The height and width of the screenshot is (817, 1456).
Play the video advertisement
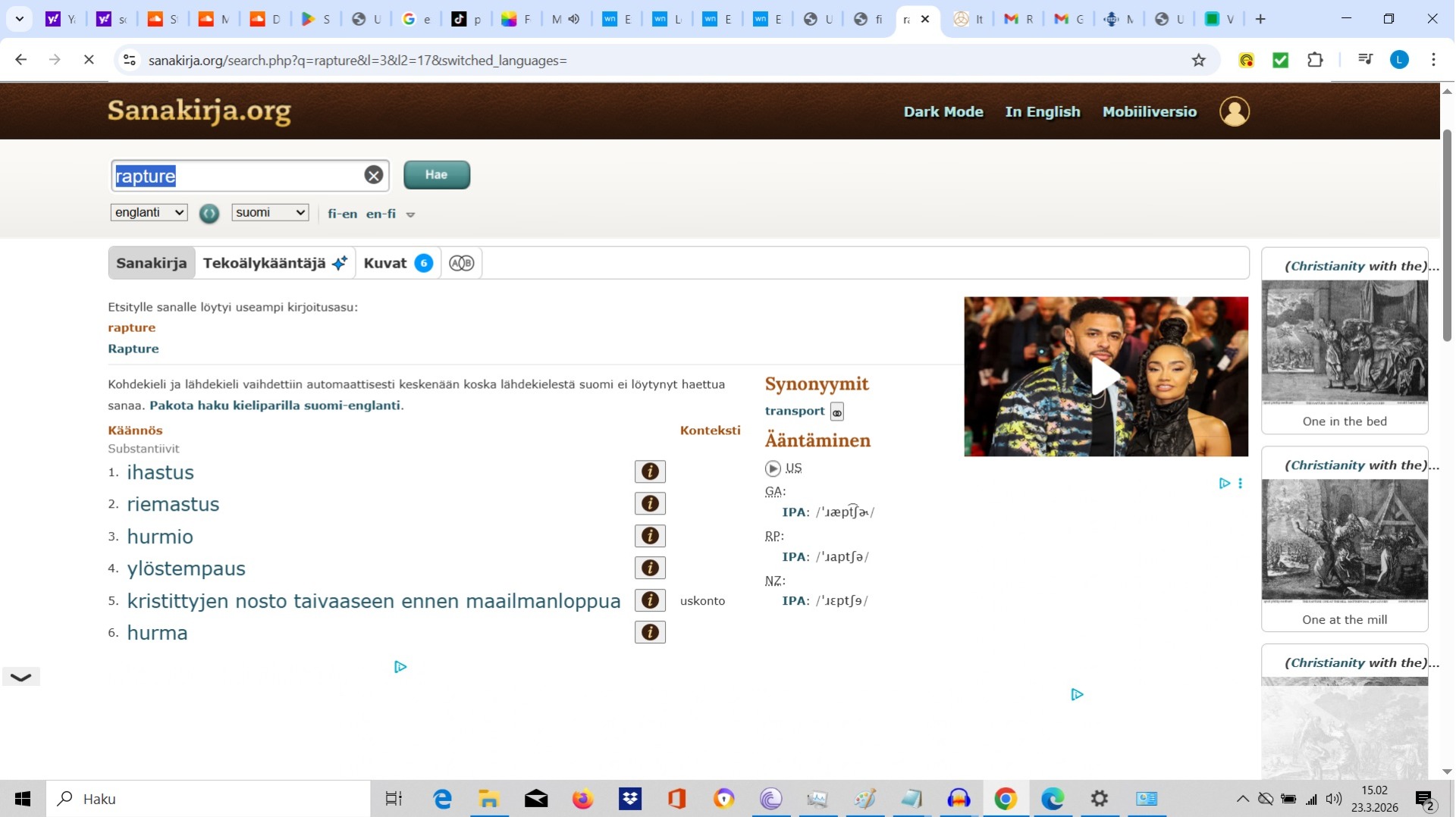pos(1105,377)
